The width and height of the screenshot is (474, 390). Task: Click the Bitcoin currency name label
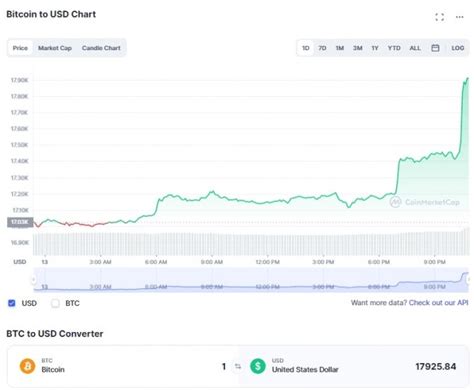(x=53, y=370)
